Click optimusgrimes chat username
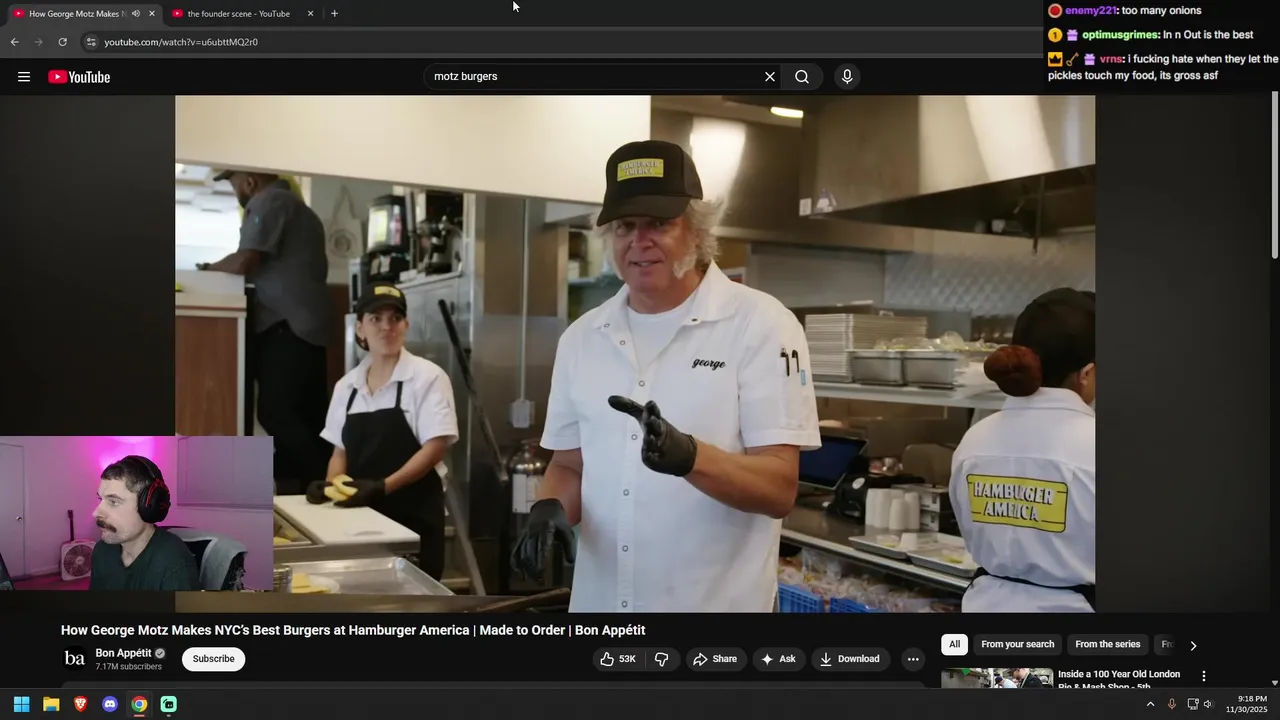Viewport: 1280px width, 720px height. click(1119, 34)
